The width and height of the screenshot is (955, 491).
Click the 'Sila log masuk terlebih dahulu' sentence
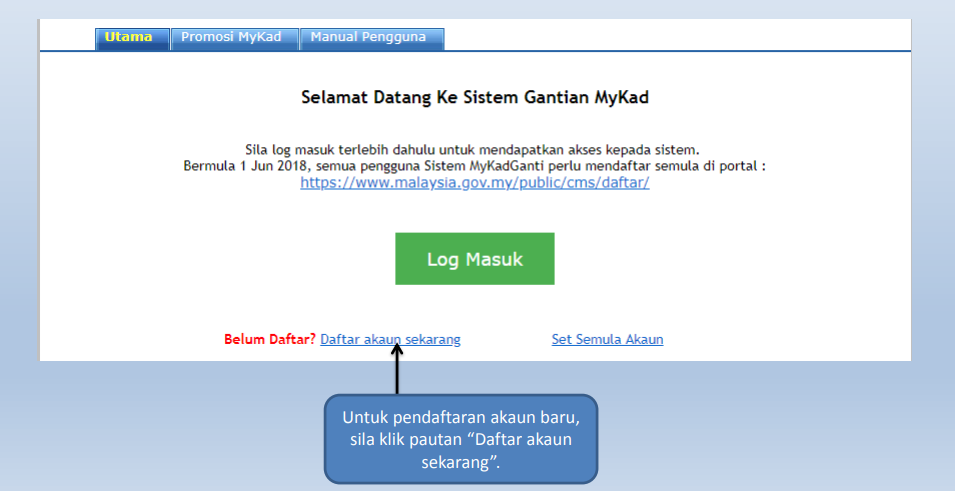tap(471, 150)
